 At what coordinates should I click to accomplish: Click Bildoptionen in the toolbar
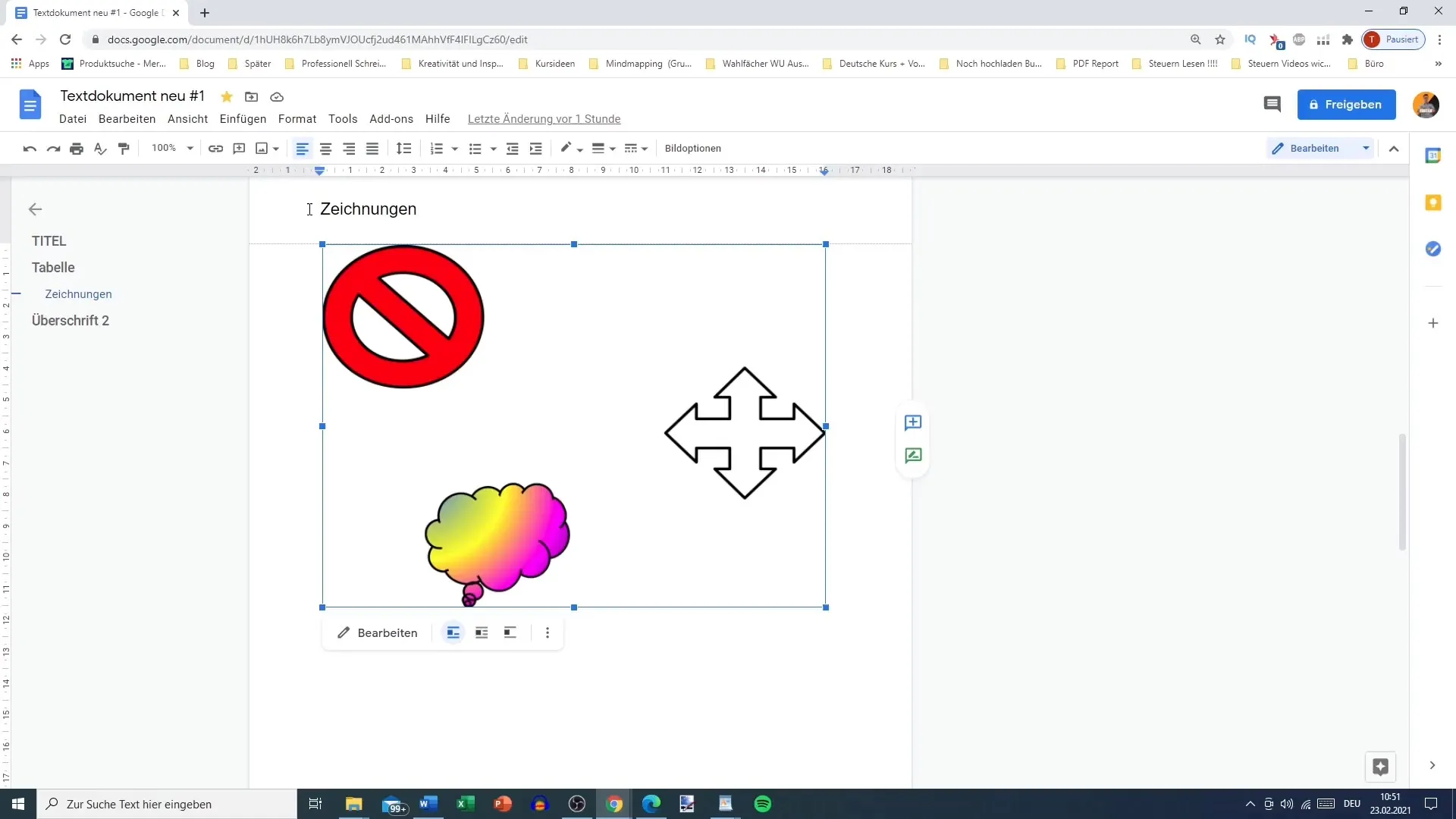tap(692, 149)
